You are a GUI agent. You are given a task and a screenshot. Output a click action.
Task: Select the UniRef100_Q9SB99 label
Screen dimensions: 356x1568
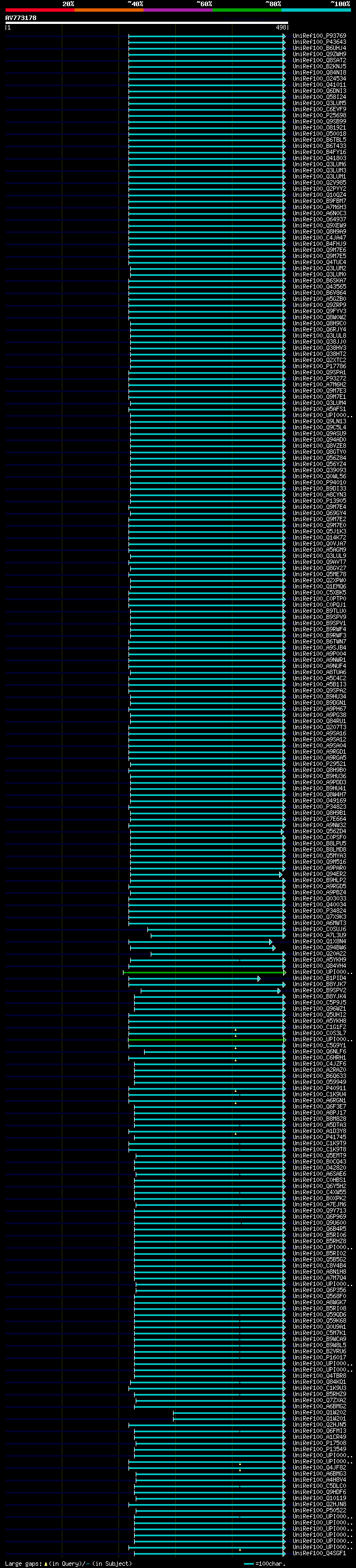click(x=319, y=122)
